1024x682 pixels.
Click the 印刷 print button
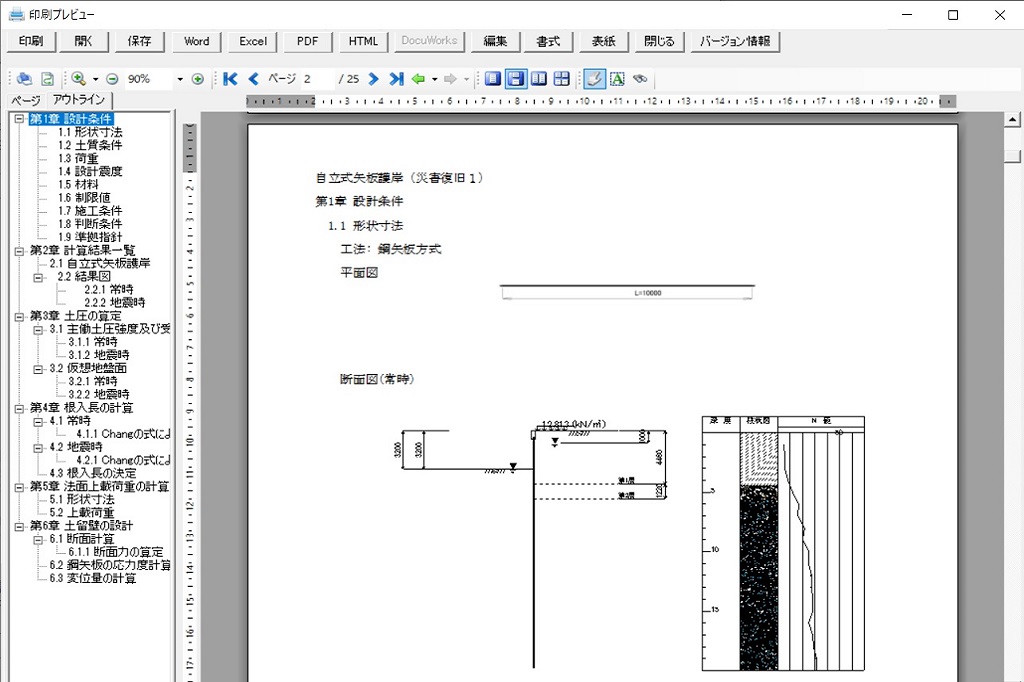coord(31,41)
